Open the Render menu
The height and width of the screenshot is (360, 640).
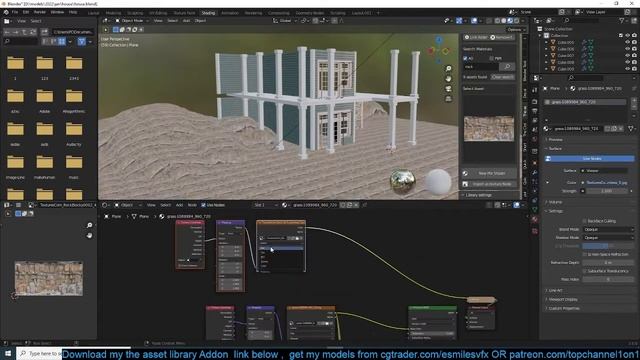point(40,12)
